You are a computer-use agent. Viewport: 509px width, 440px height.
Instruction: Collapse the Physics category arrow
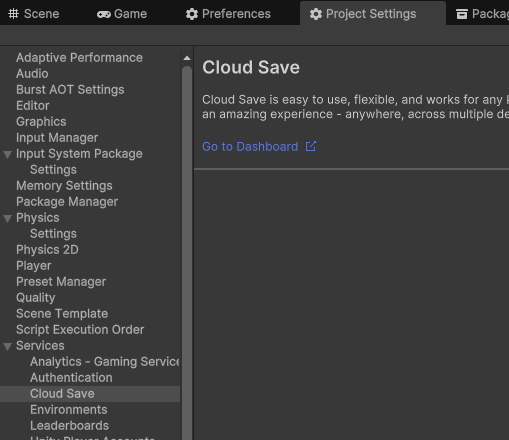7,218
